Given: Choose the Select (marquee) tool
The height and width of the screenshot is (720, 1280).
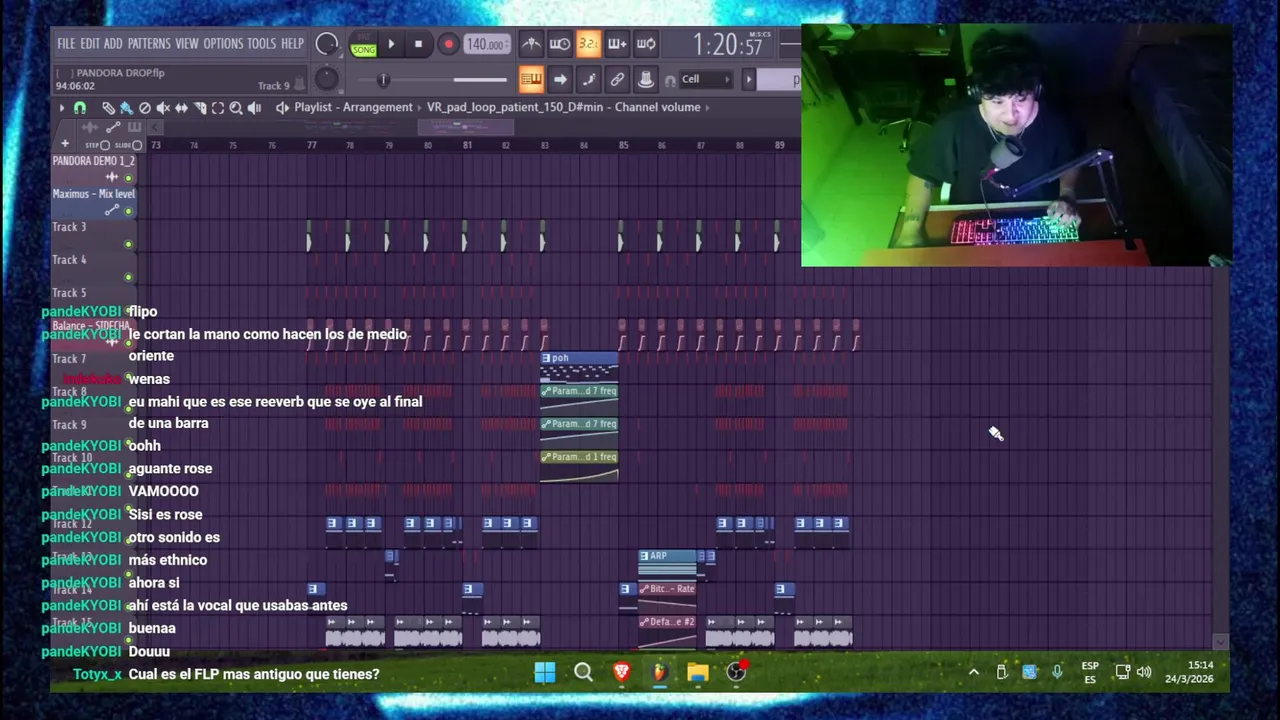Looking at the screenshot, I should coord(218,108).
